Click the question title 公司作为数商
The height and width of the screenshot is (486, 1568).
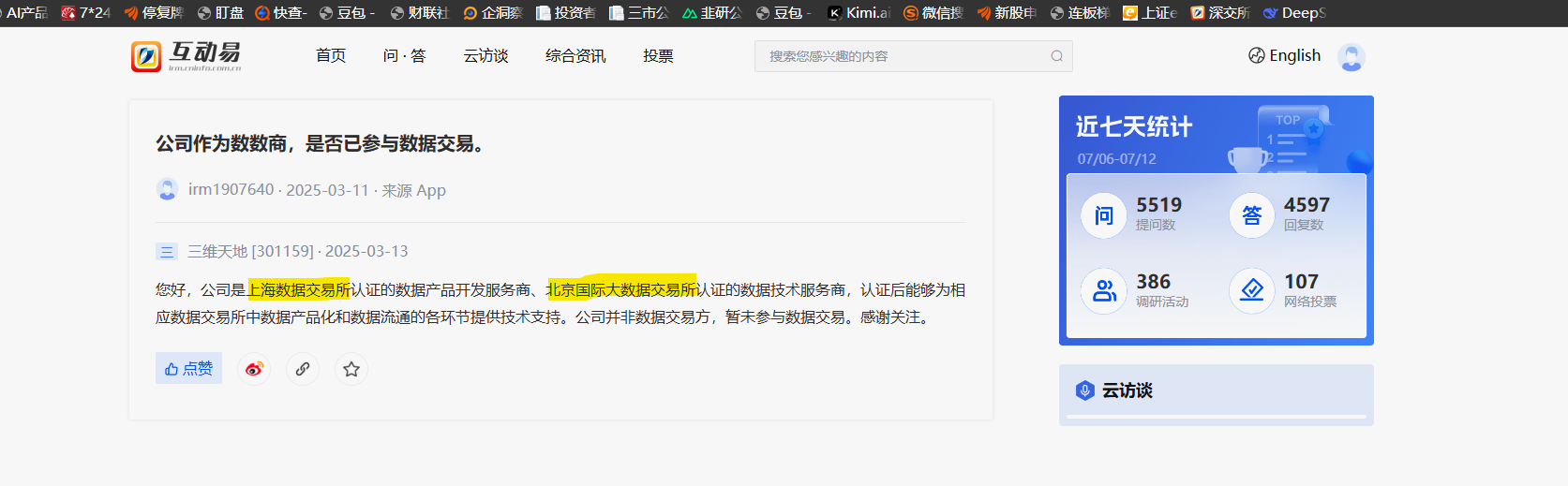coord(320,143)
